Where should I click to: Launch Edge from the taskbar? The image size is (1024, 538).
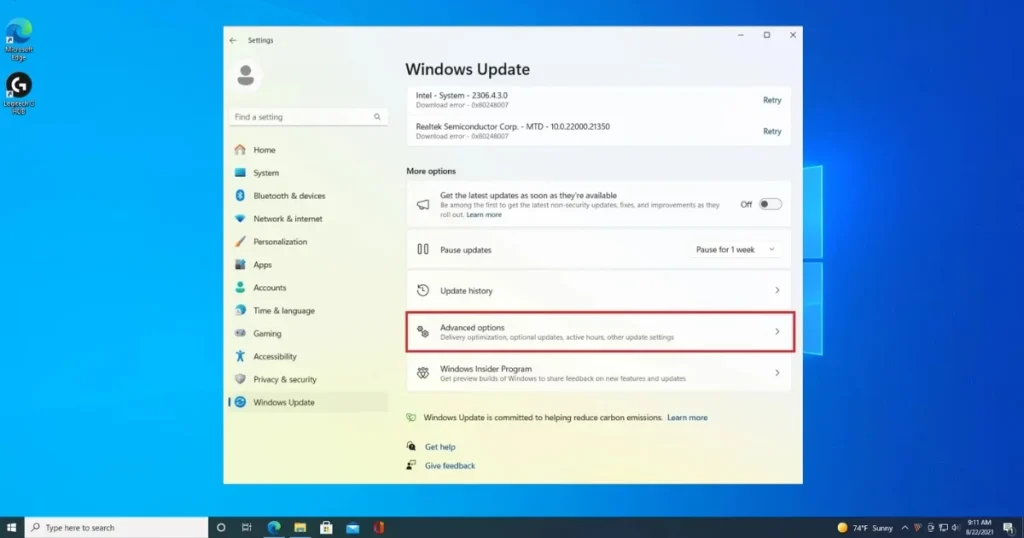(274, 528)
